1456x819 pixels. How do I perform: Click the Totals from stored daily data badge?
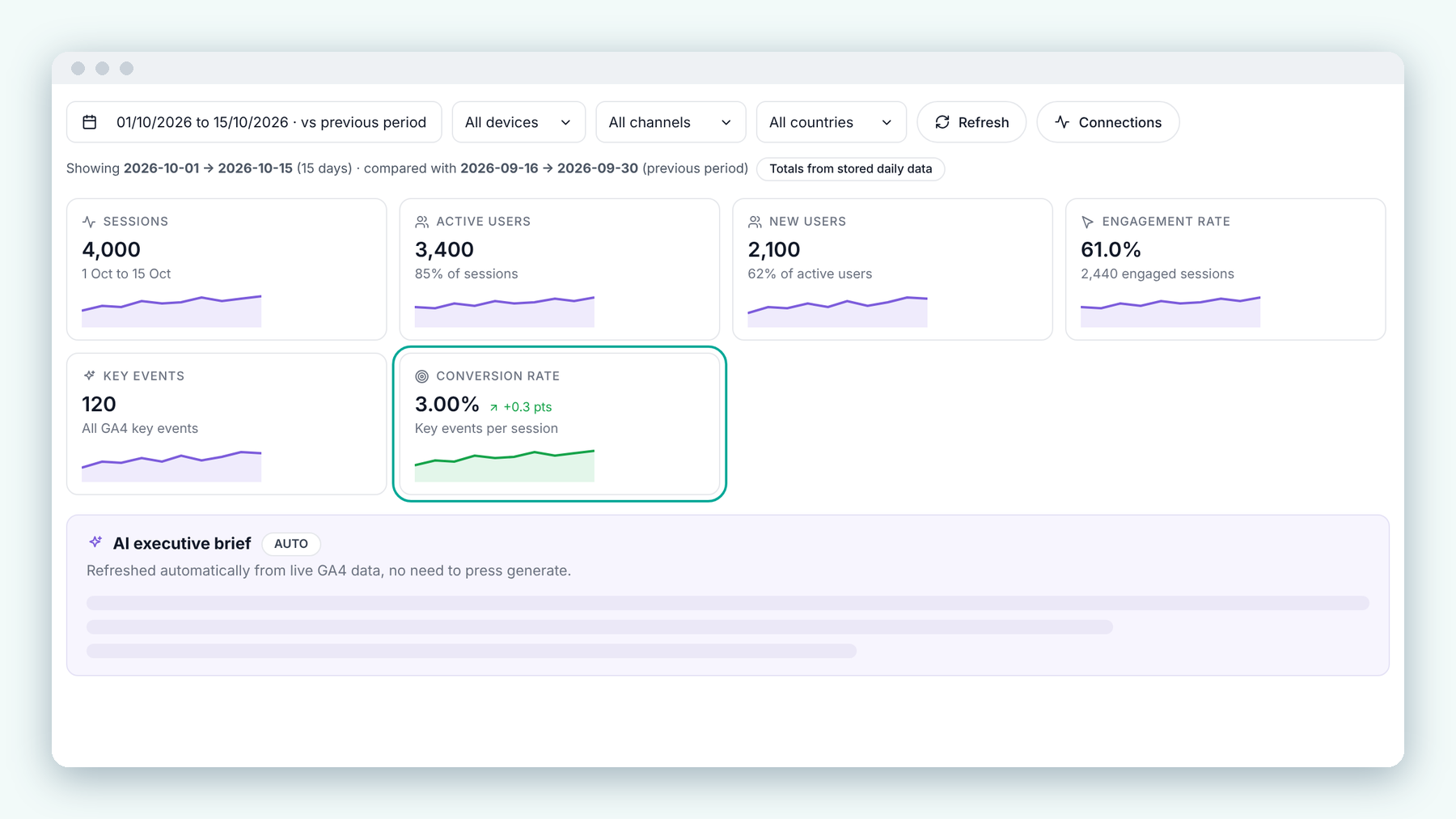coord(851,169)
